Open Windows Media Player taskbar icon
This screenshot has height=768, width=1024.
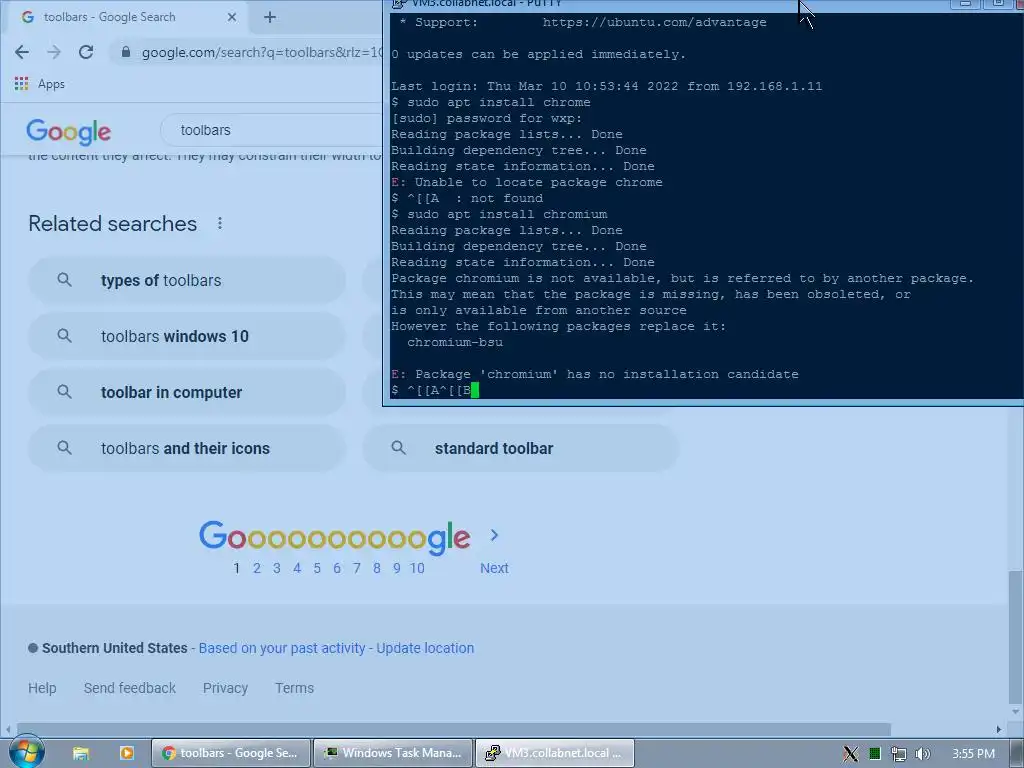pos(126,753)
